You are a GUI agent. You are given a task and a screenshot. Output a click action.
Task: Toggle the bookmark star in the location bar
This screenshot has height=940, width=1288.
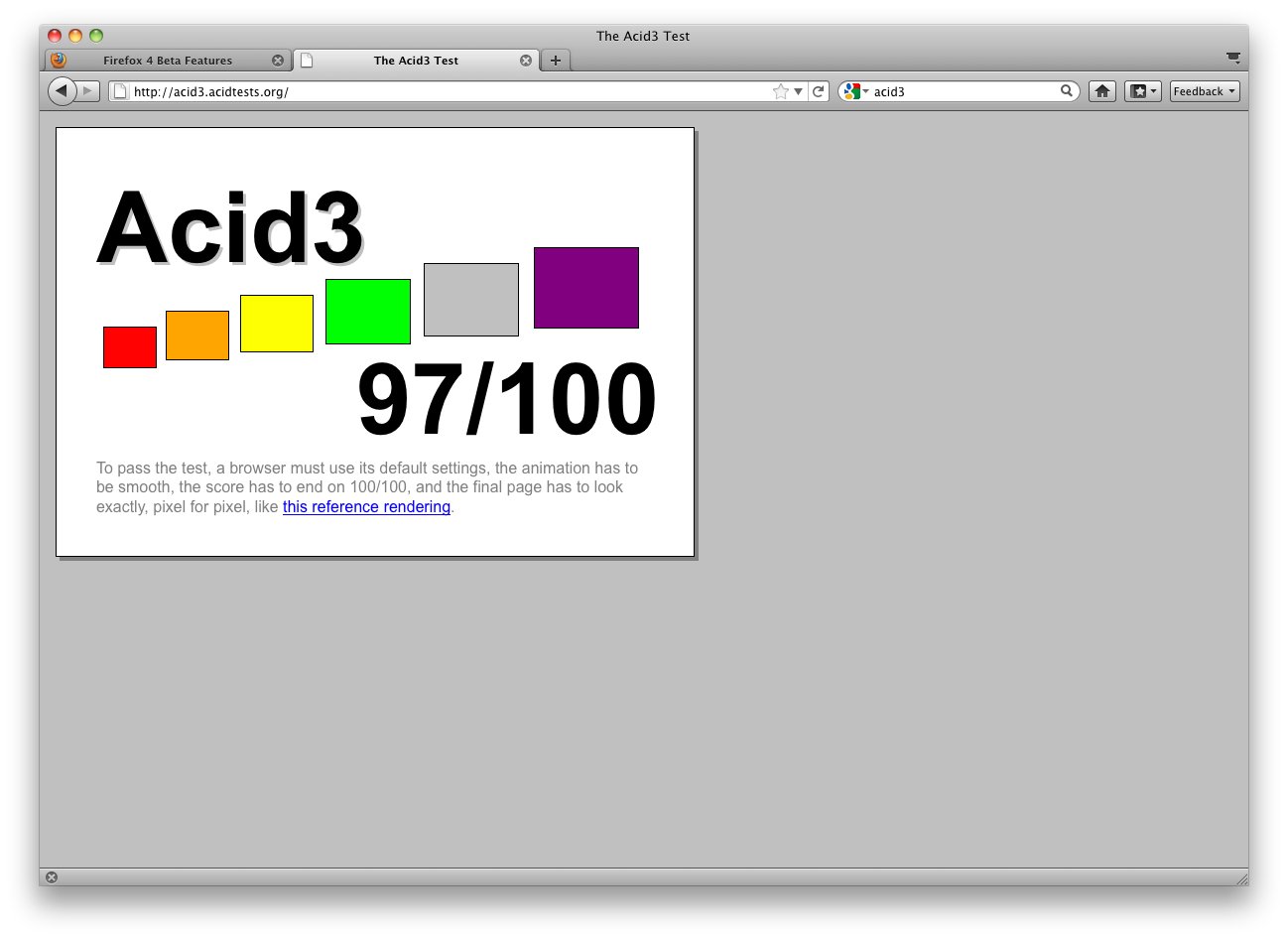point(780,90)
